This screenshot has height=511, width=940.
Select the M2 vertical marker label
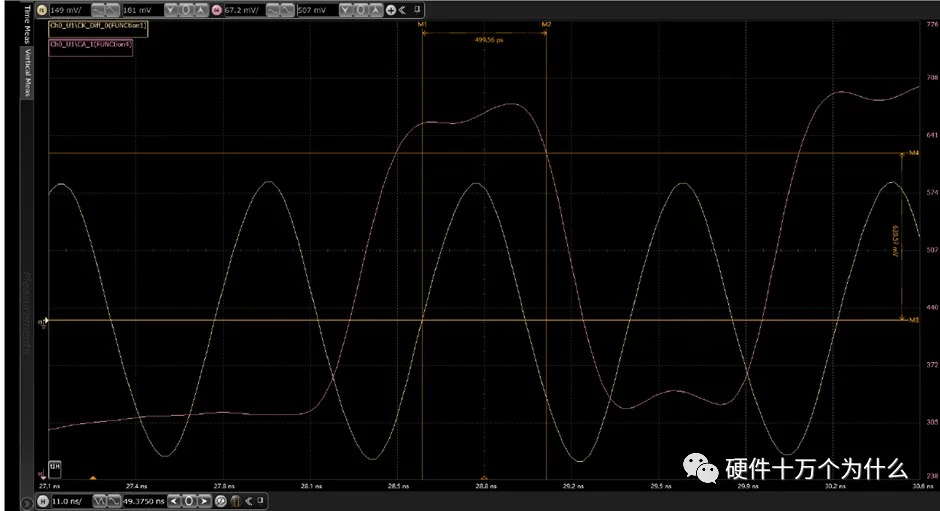coord(546,23)
